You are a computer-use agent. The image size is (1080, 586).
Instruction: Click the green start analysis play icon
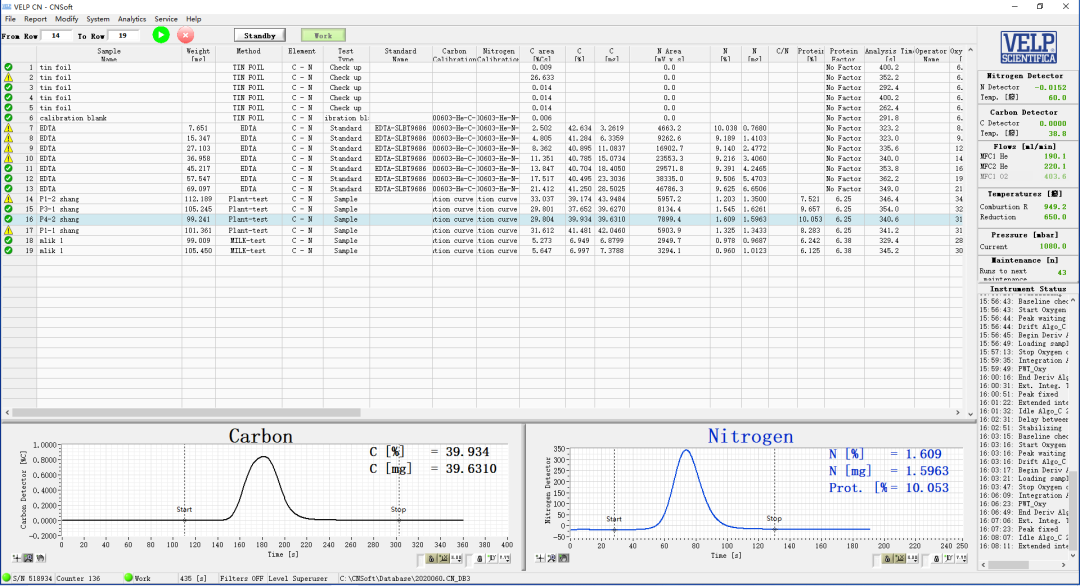(x=161, y=35)
